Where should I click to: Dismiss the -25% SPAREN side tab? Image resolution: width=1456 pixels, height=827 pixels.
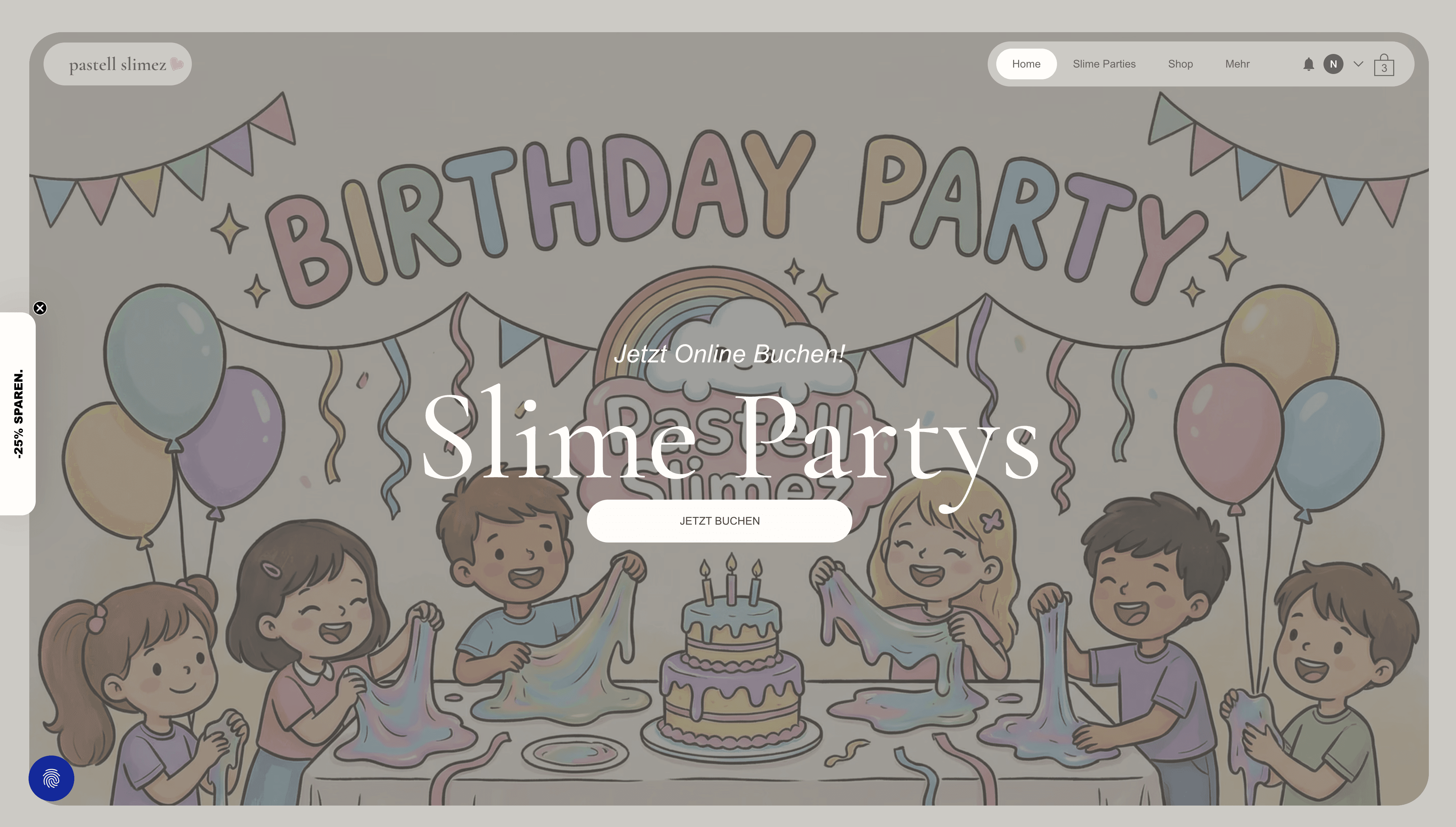(x=40, y=308)
